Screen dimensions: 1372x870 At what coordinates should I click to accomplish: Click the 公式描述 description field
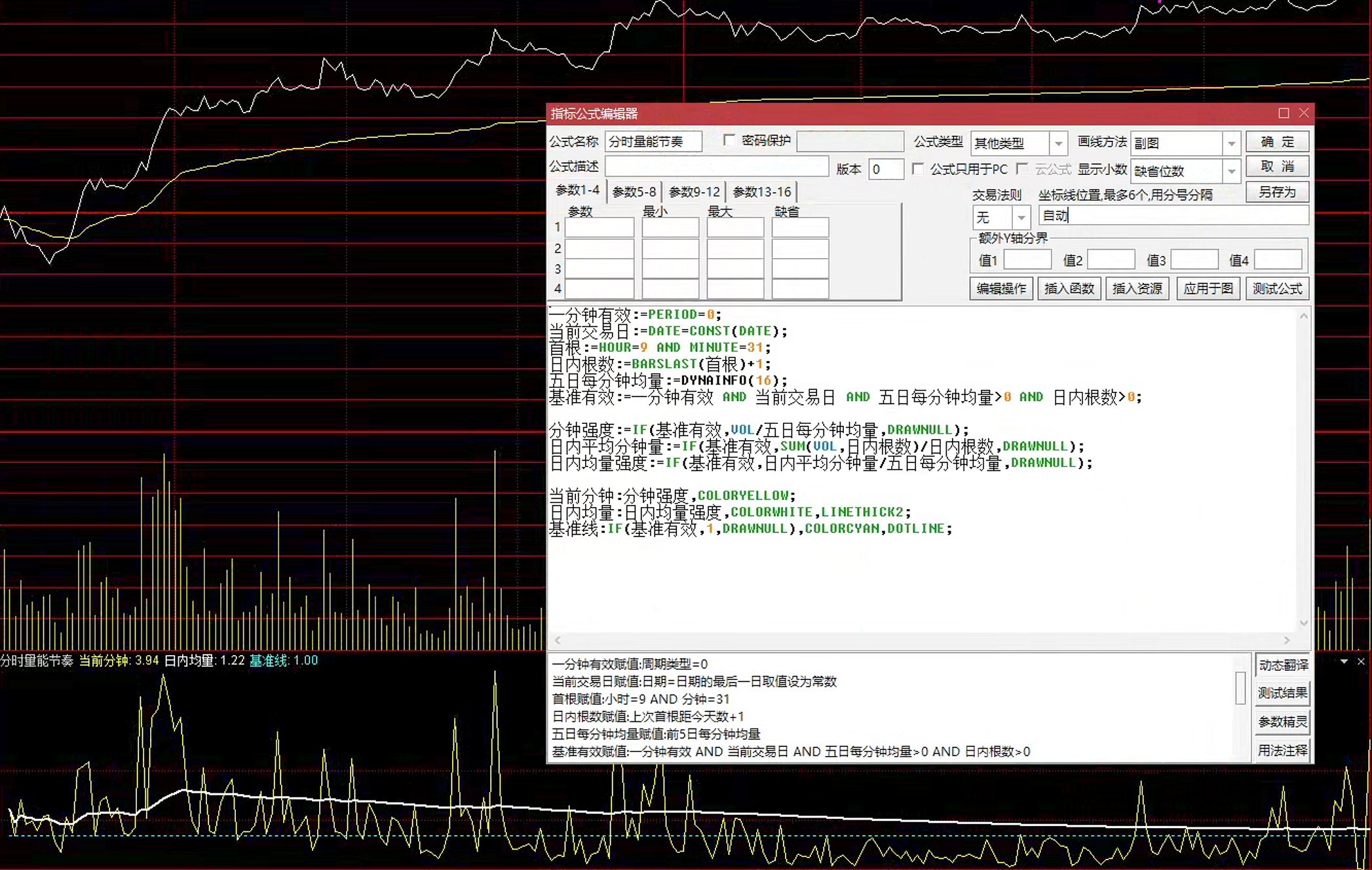coord(716,166)
